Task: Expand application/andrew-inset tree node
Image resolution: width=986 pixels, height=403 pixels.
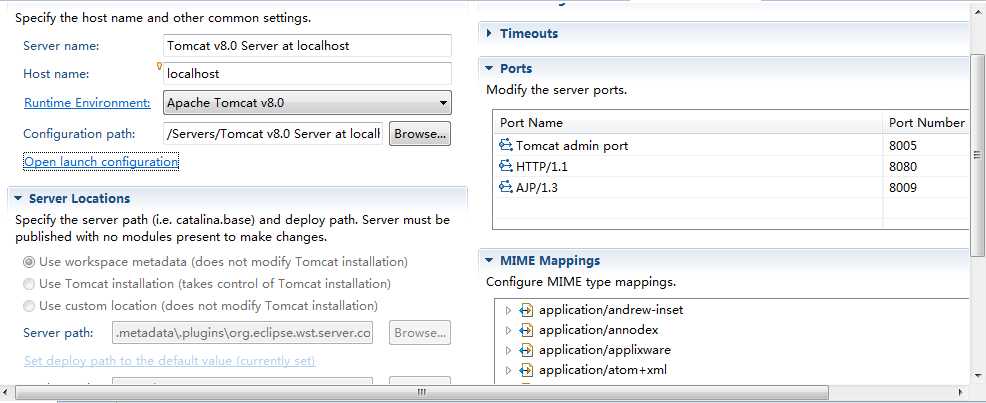Action: tap(509, 310)
